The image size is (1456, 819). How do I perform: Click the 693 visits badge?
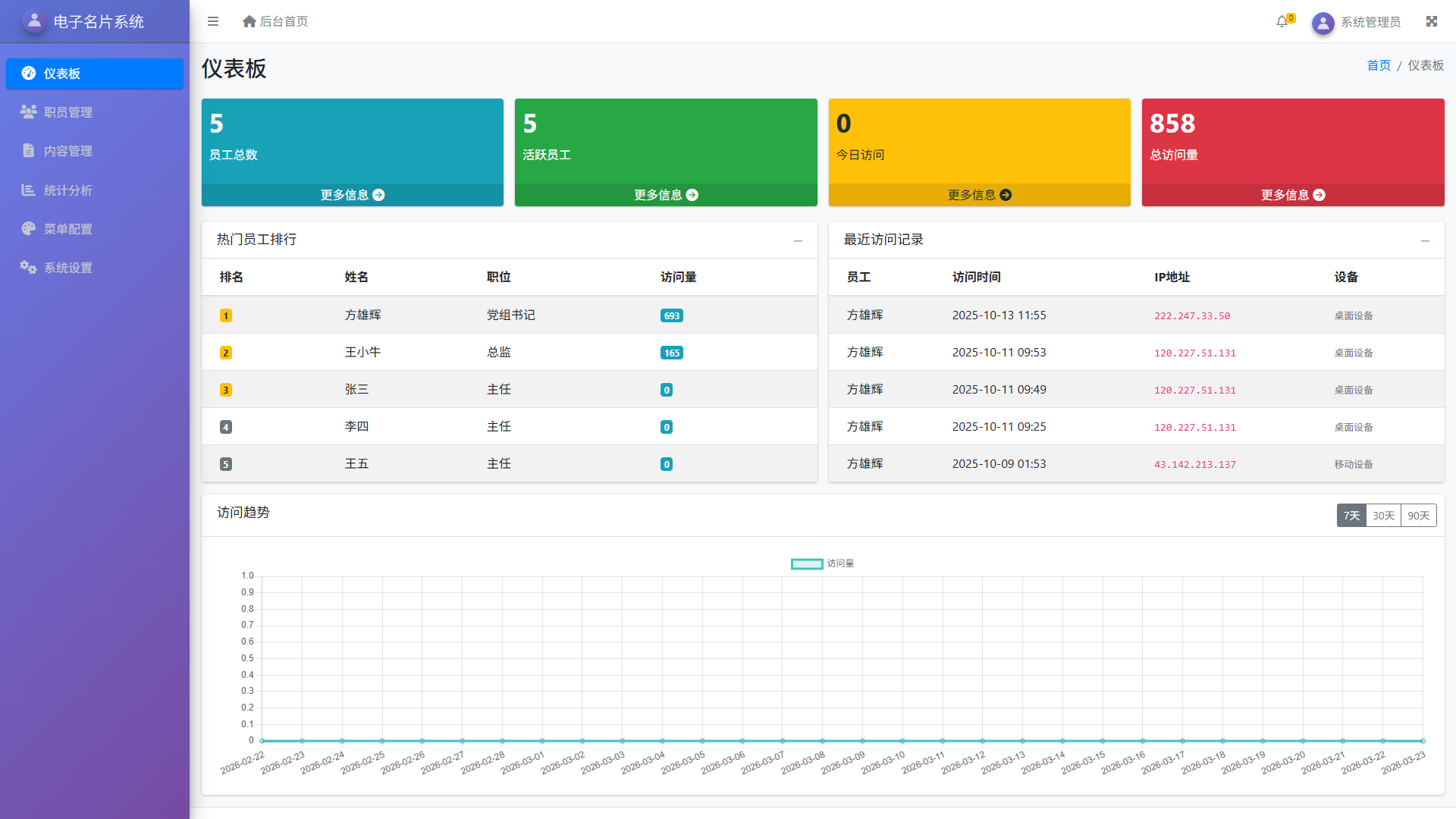[671, 315]
